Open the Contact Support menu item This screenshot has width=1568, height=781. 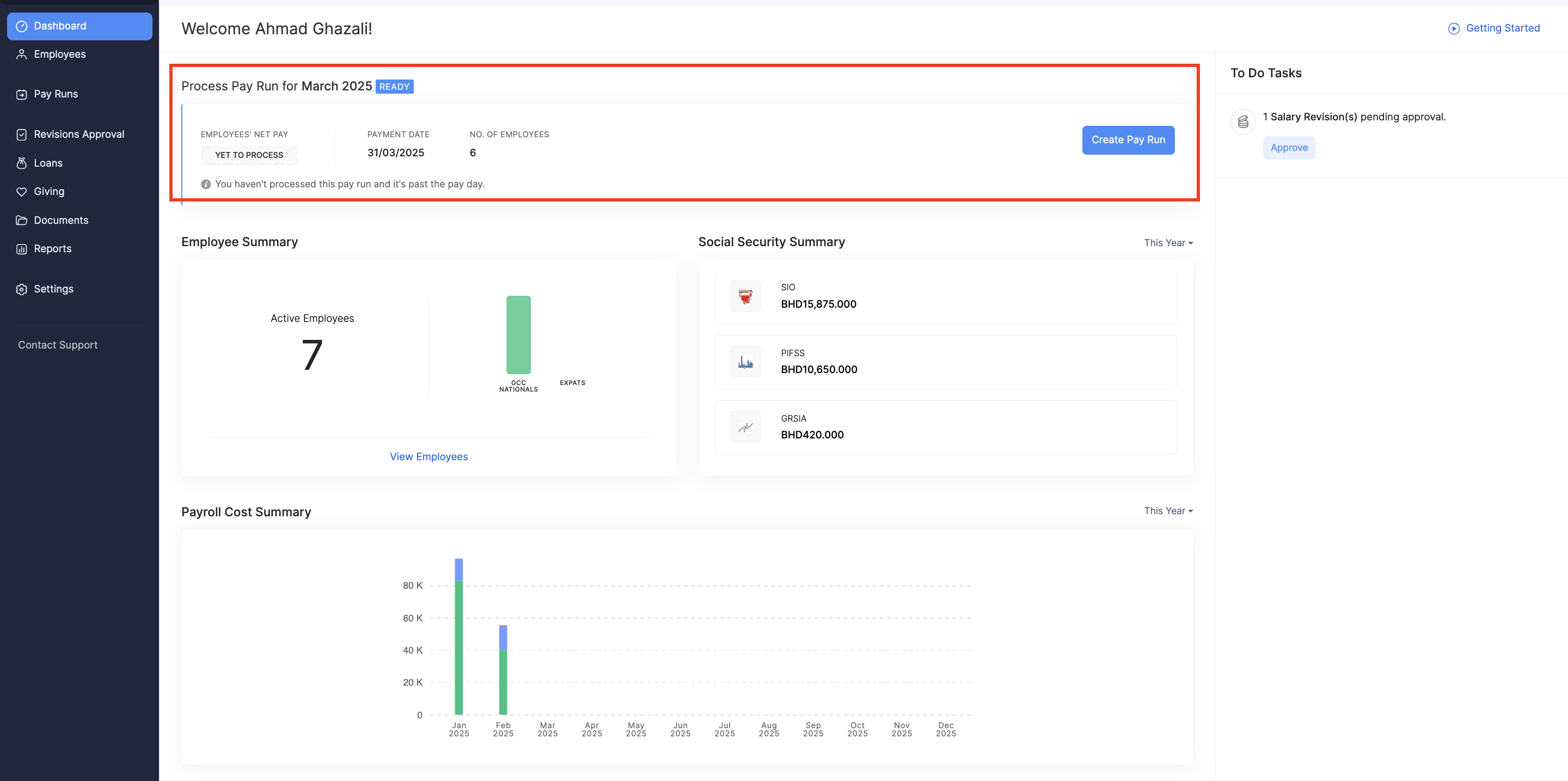pos(58,345)
